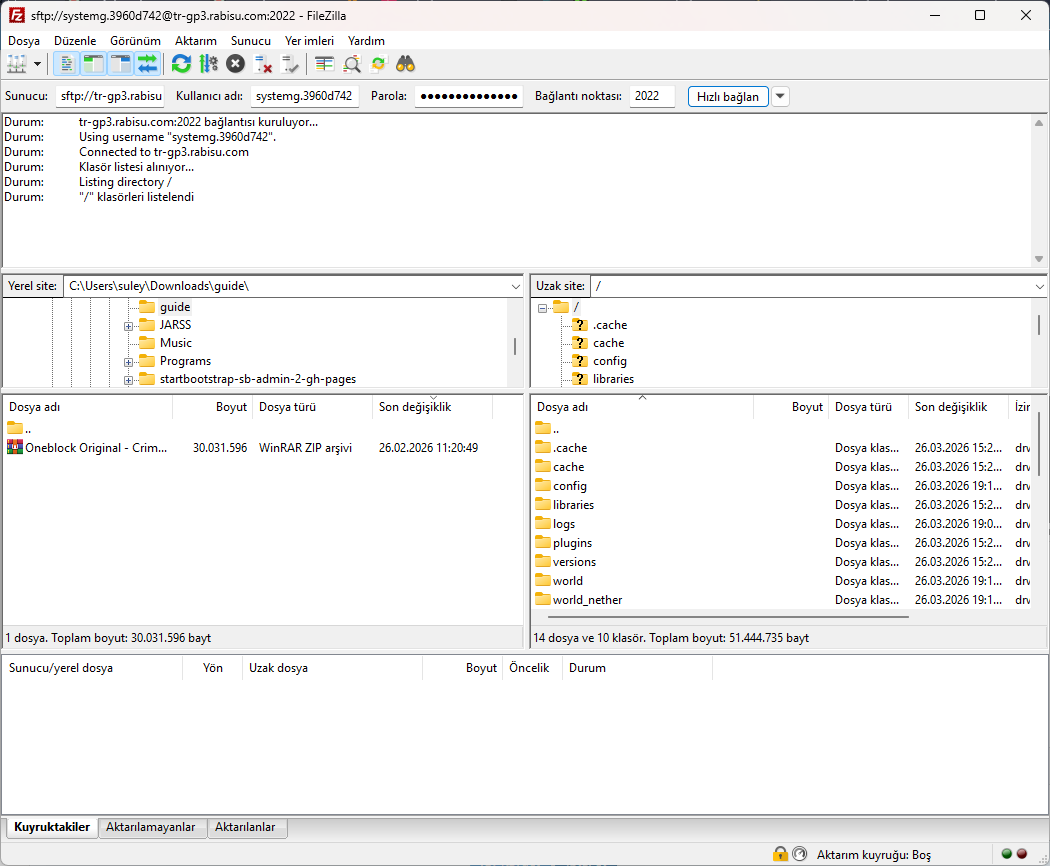Cancel current operation with the X icon

point(235,64)
